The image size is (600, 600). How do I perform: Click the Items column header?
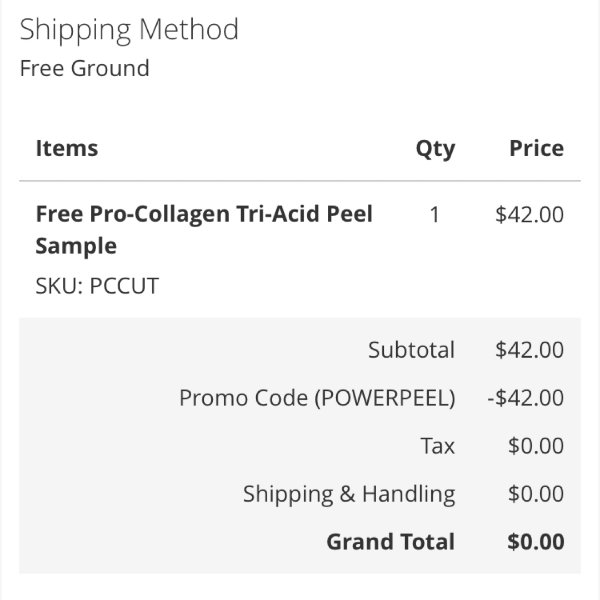tap(67, 148)
